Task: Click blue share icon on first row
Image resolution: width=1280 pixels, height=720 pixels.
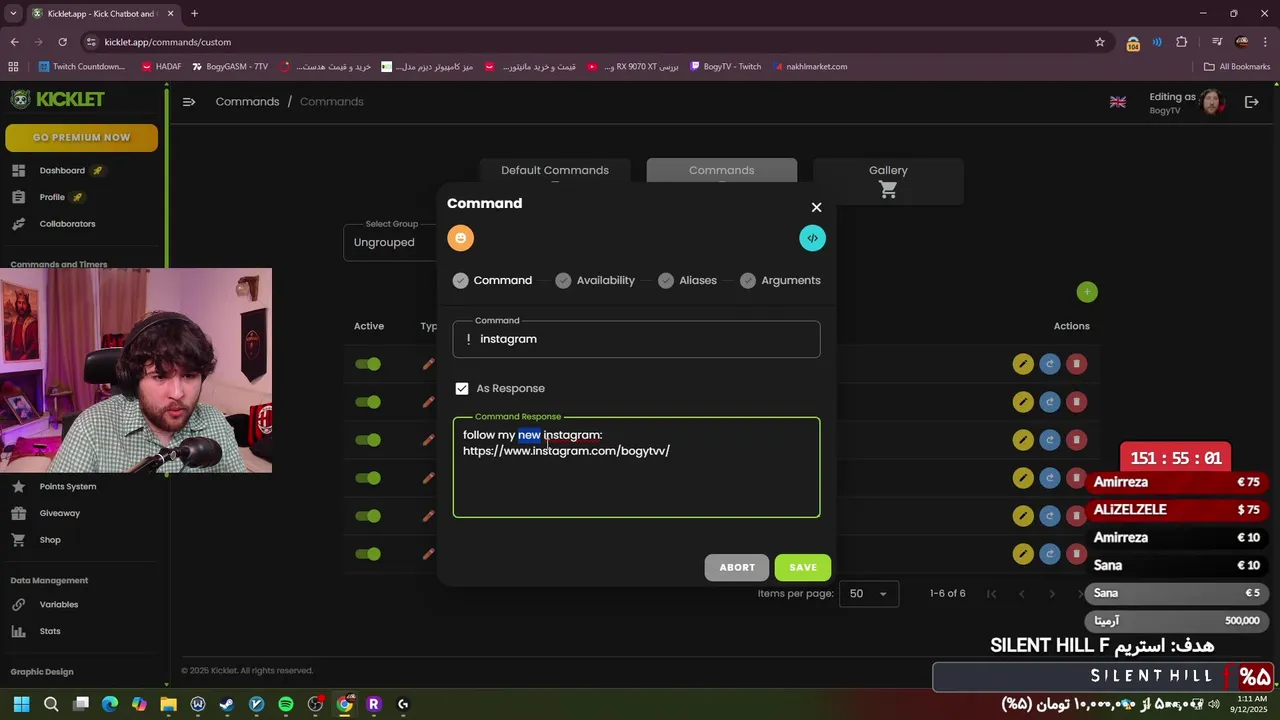Action: tap(1049, 364)
